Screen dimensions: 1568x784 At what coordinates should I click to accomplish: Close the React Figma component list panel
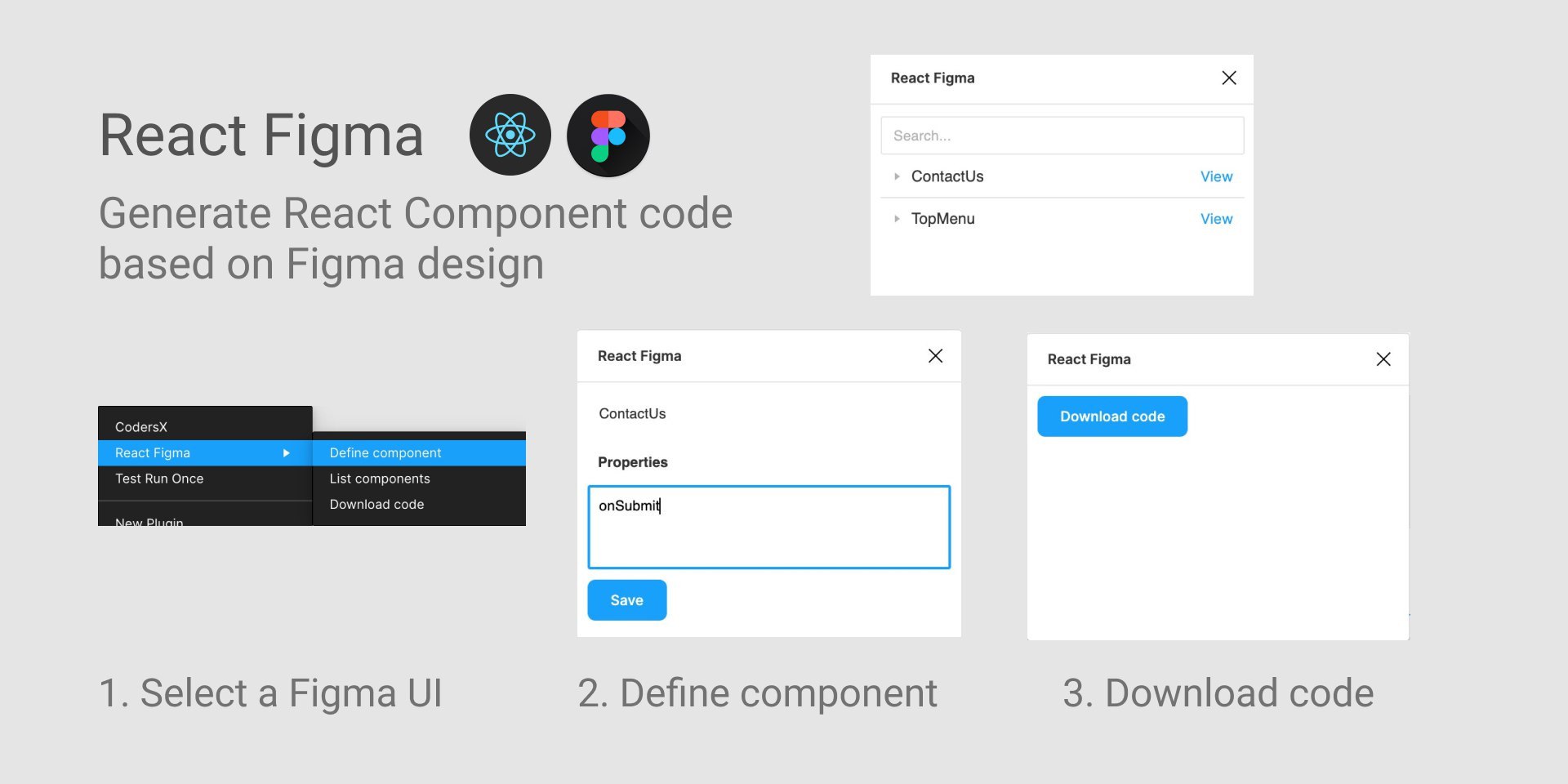click(1228, 78)
